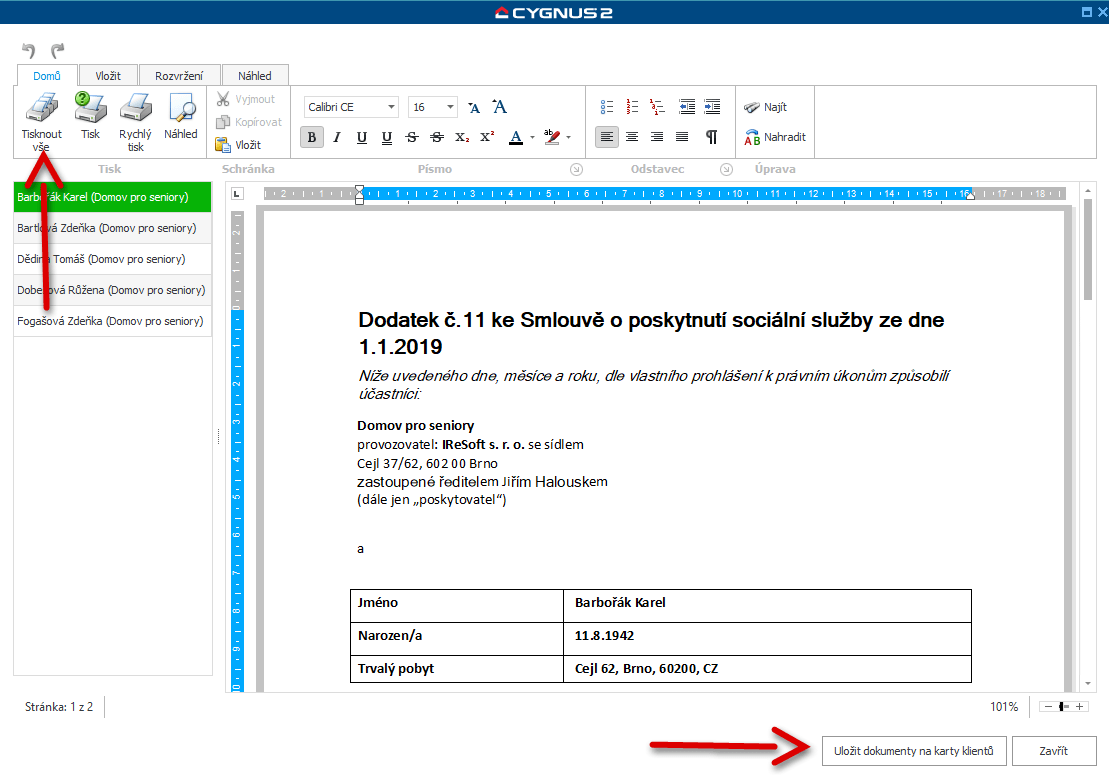This screenshot has width=1109, height=776.
Task: Align text right
Action: click(x=657, y=137)
